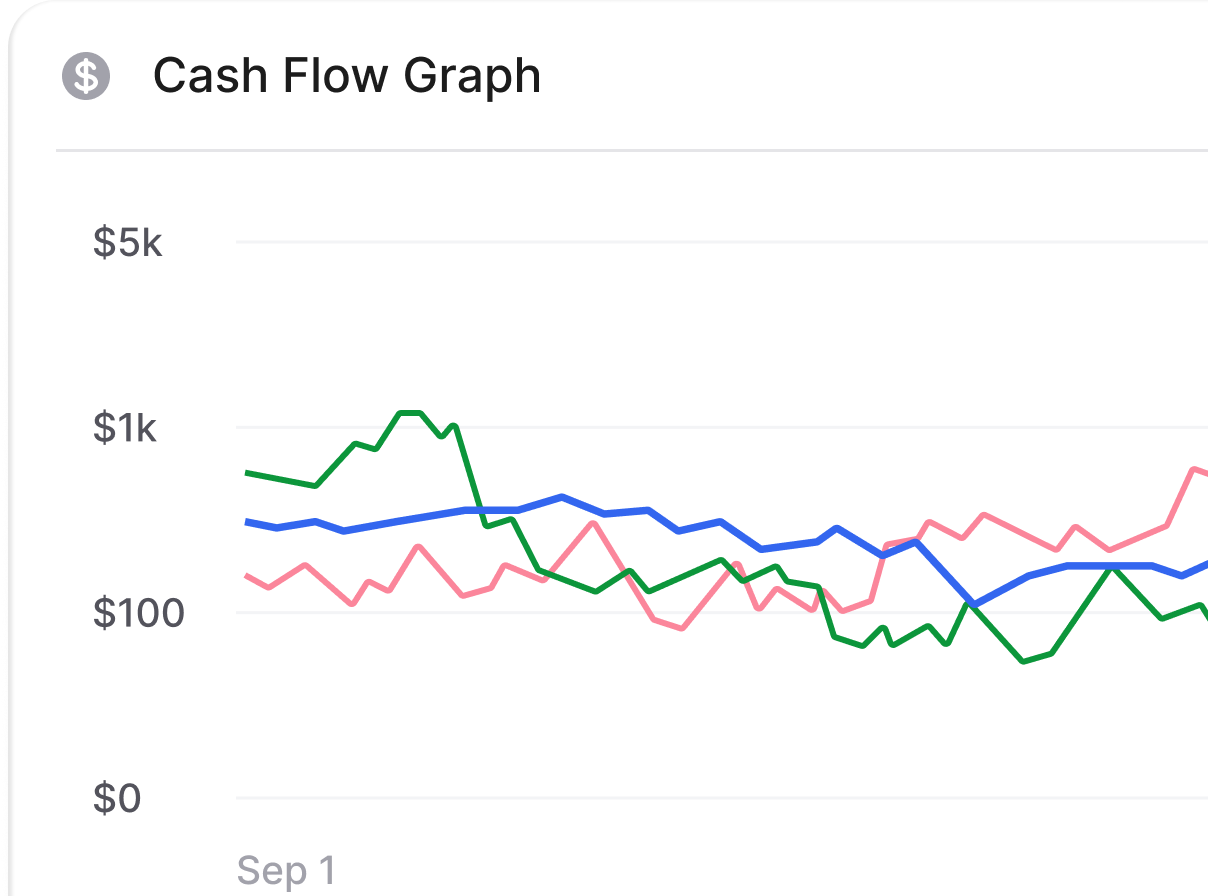Click the green line's starting point
The image size is (1208, 896).
(247, 472)
